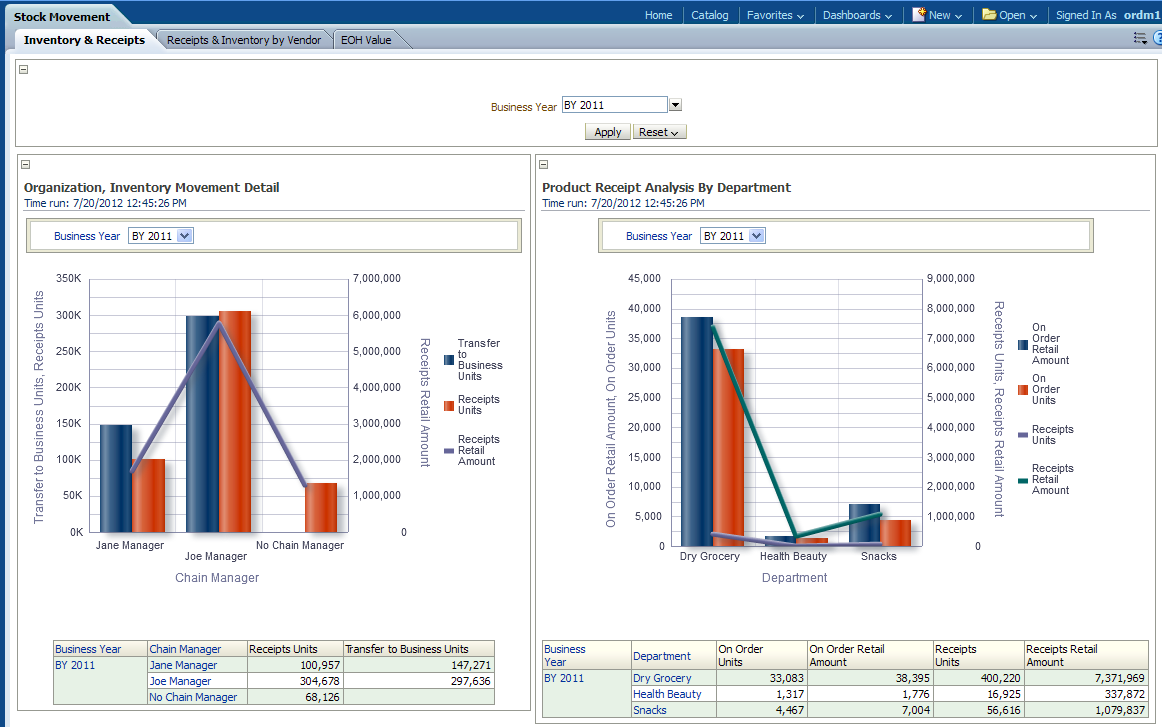Click the On Order Units legend swatch

tap(1023, 390)
